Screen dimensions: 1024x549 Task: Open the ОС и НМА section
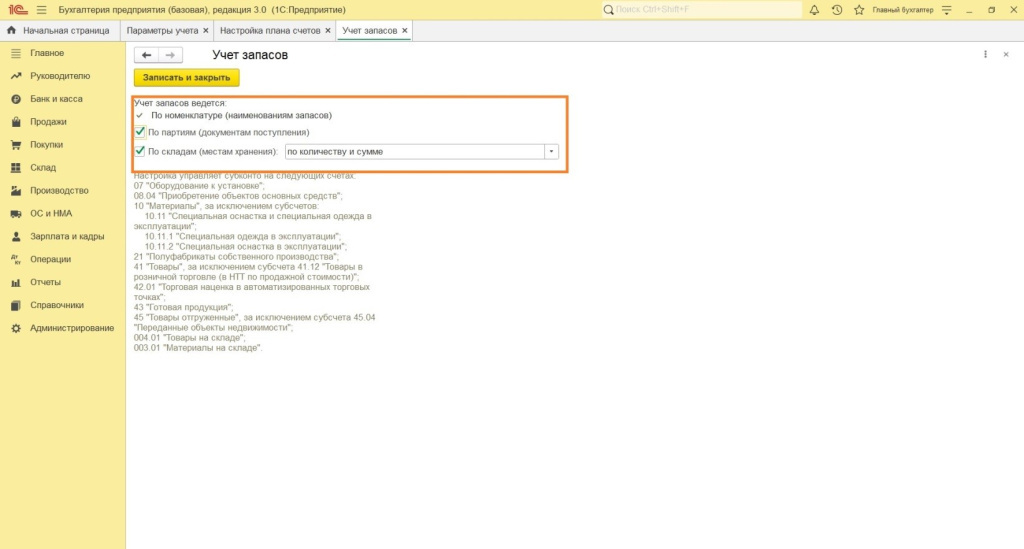point(51,213)
